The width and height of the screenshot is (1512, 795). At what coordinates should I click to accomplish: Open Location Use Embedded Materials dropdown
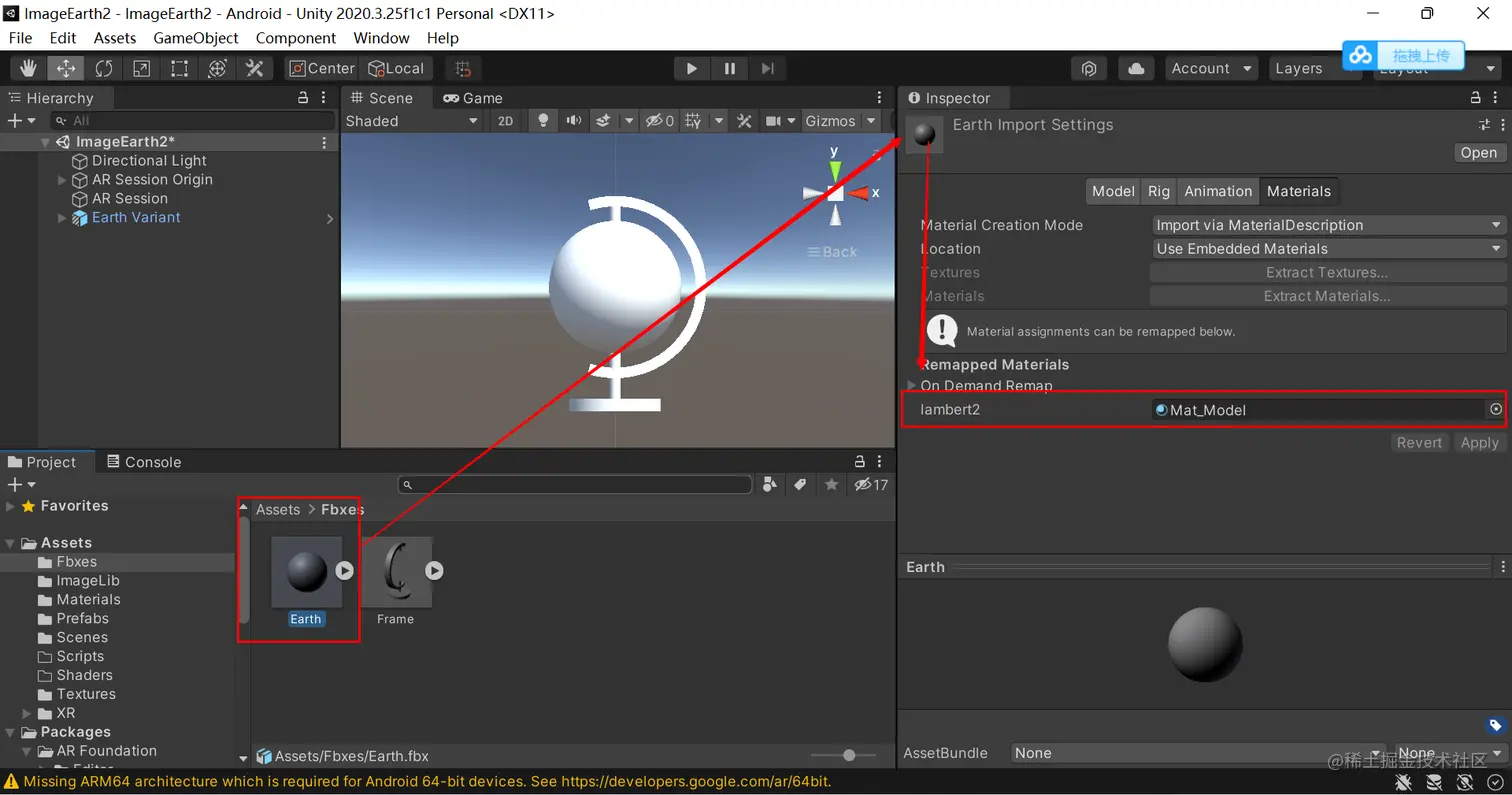pyautogui.click(x=1328, y=248)
